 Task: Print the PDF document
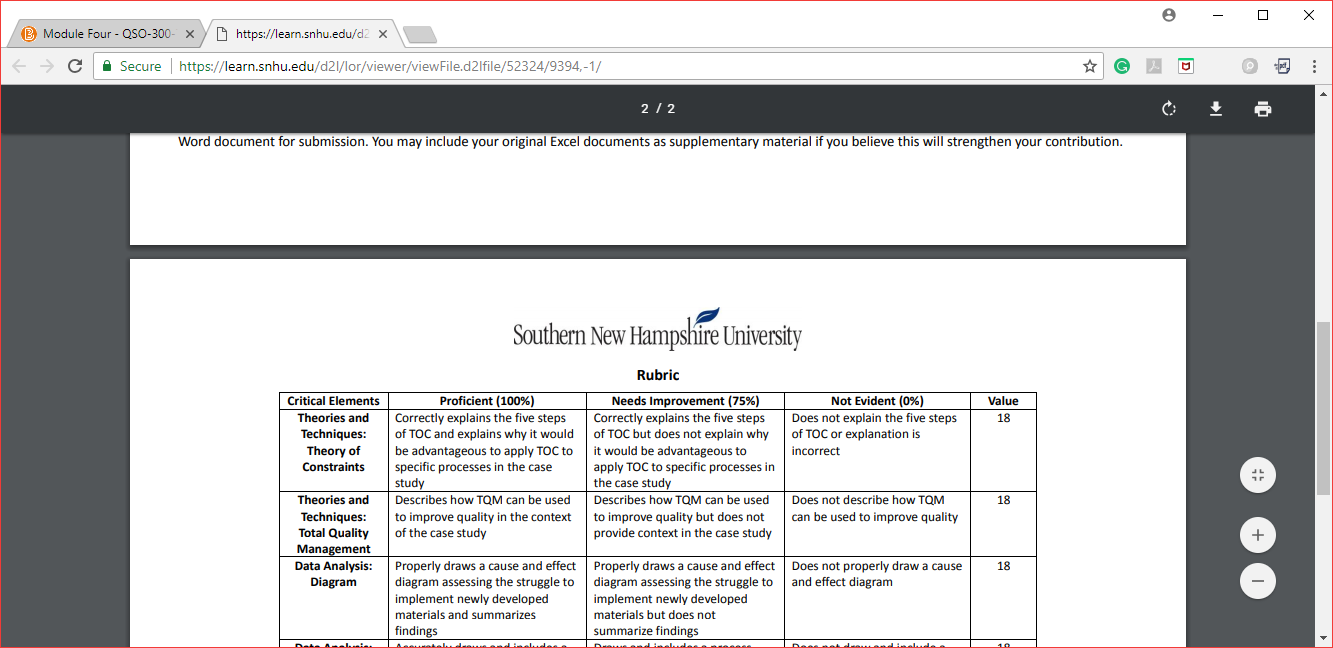click(1263, 109)
